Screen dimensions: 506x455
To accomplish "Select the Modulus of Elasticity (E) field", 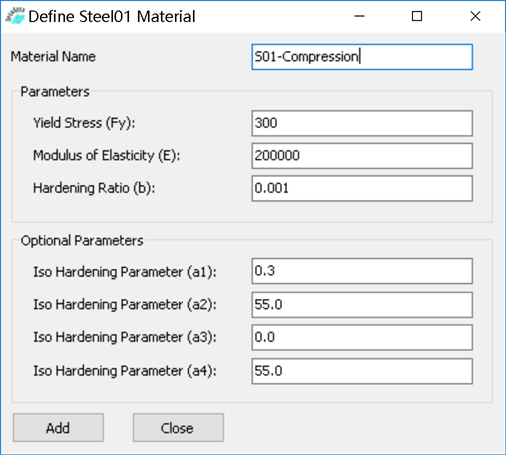I will pyautogui.click(x=362, y=156).
